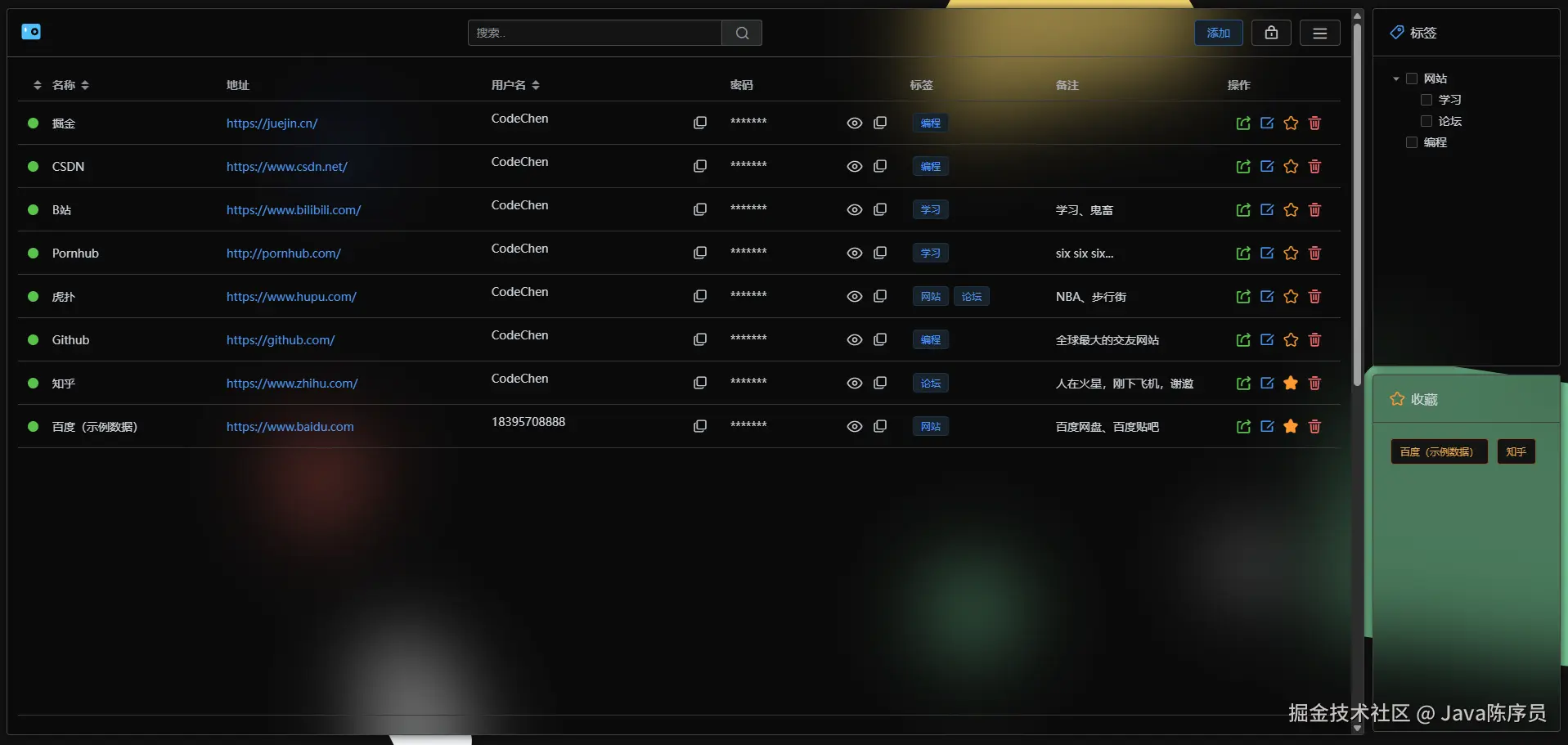Screen dimensions: 1568x745
Task: Favorite the 掘金 entry star
Action: point(1291,123)
